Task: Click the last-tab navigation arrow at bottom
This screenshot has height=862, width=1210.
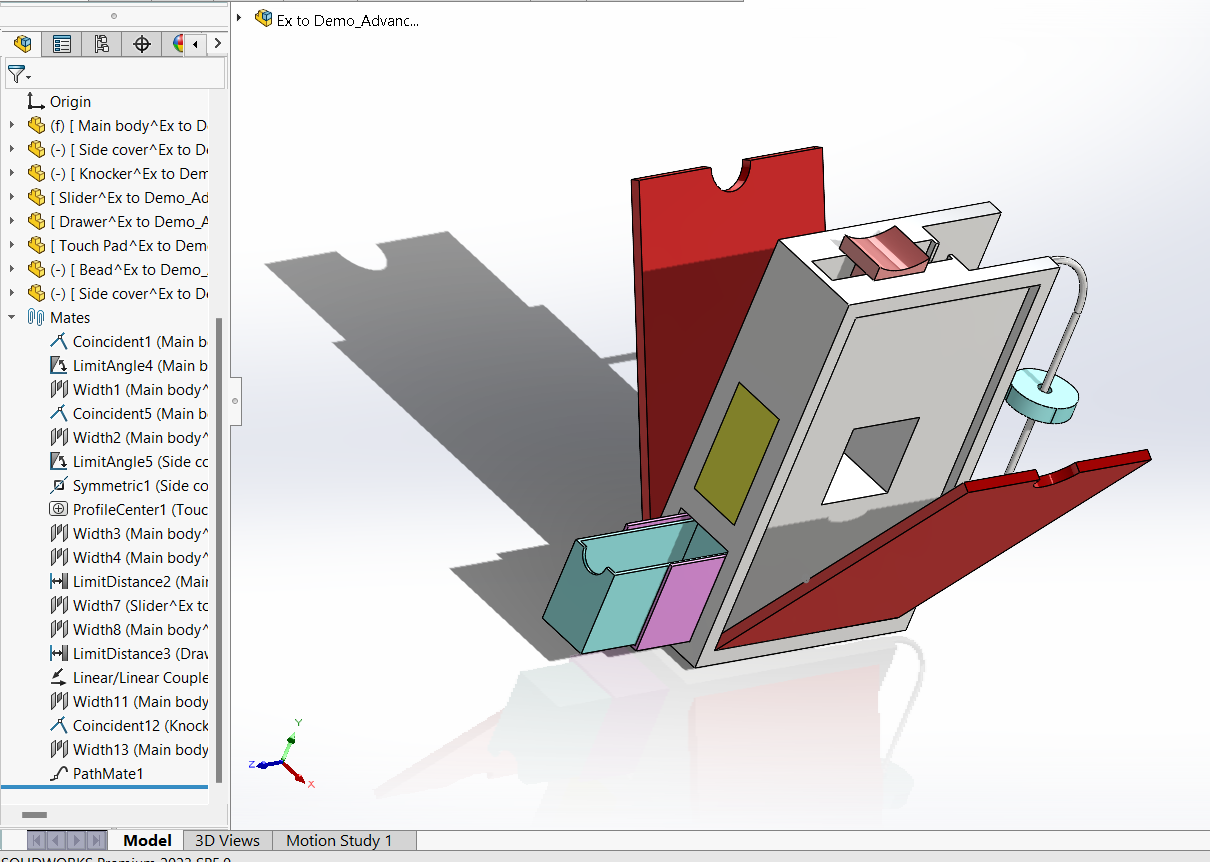Action: [x=96, y=840]
